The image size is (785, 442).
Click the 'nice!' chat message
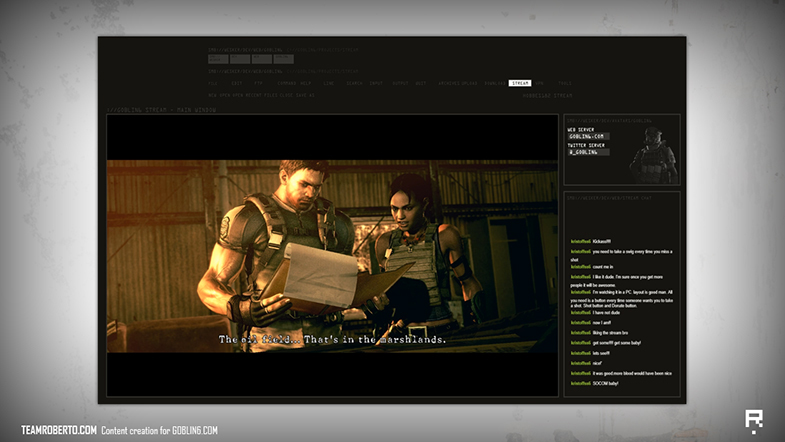coord(597,363)
